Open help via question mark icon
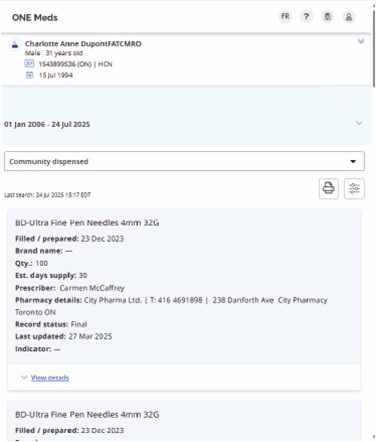 [306, 16]
